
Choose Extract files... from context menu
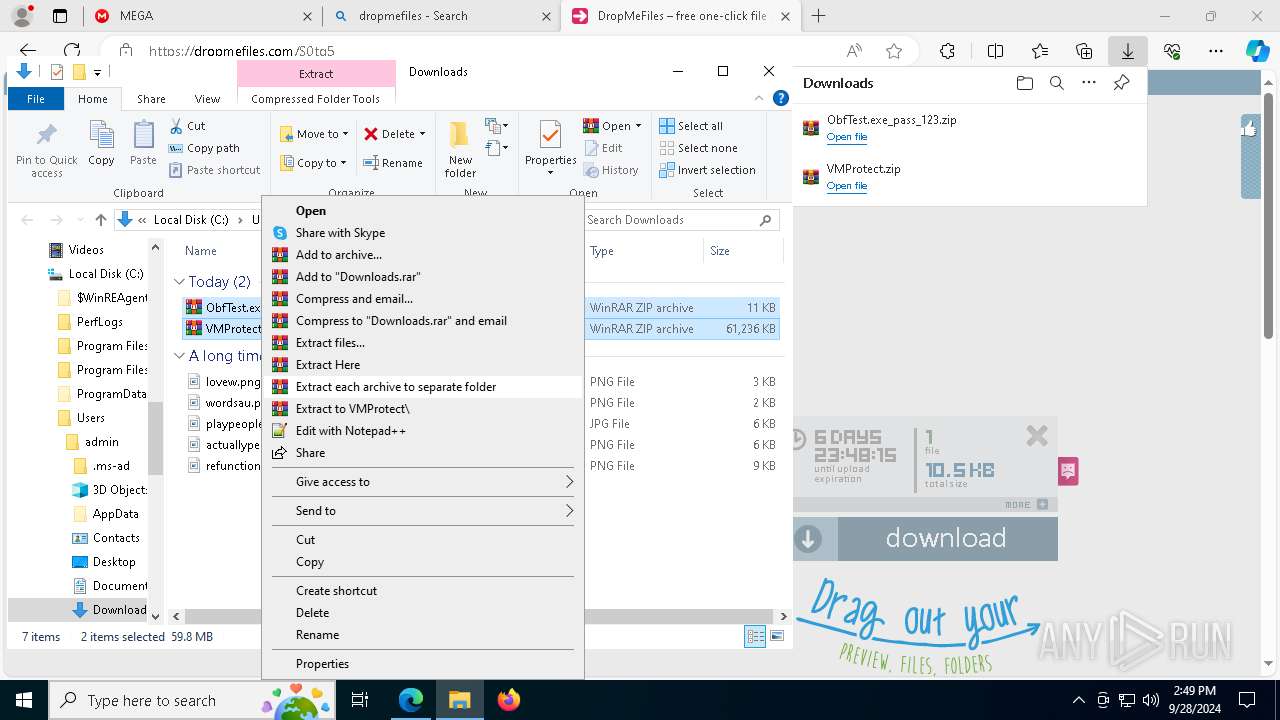[422, 343]
